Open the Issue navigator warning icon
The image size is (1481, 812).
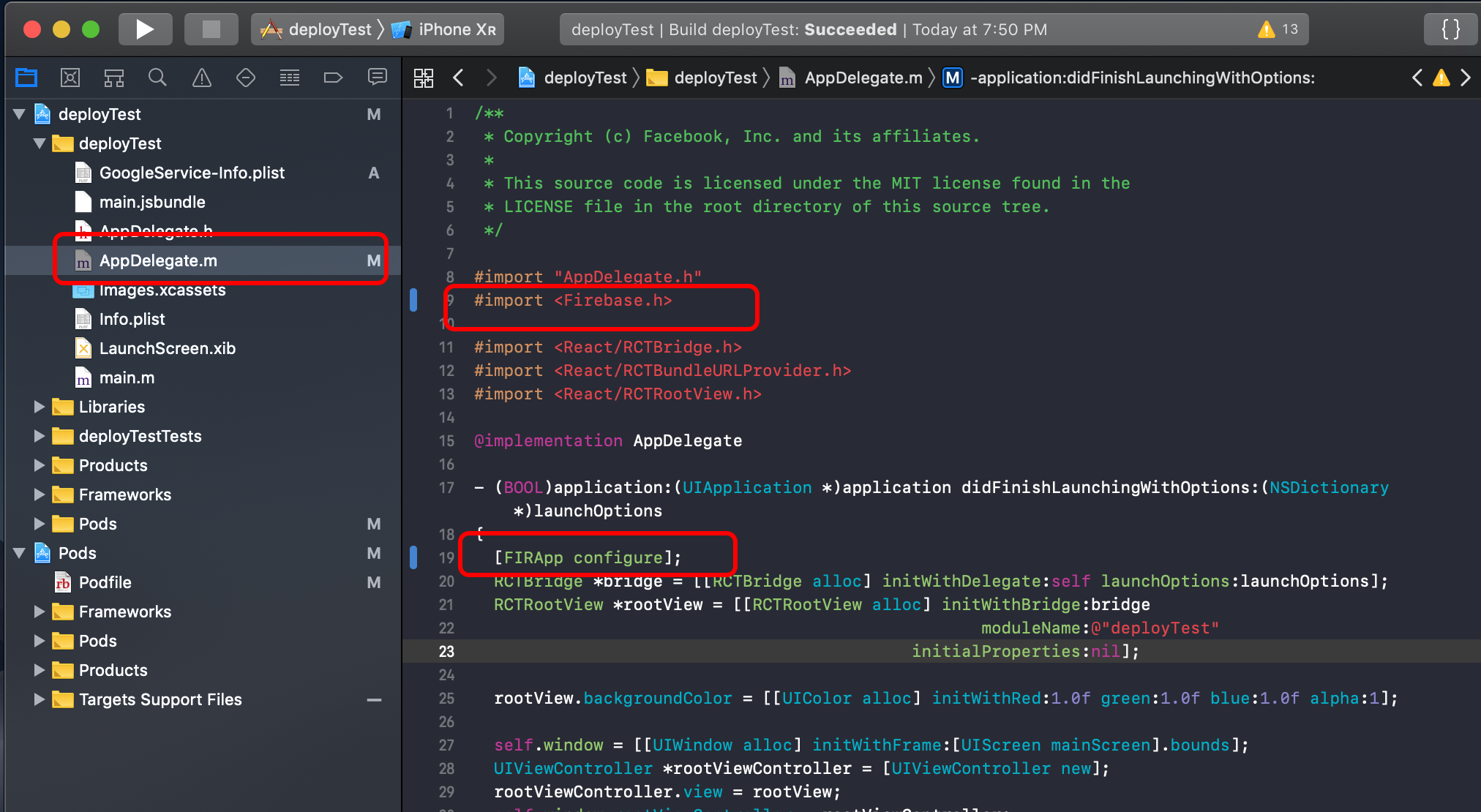click(201, 78)
